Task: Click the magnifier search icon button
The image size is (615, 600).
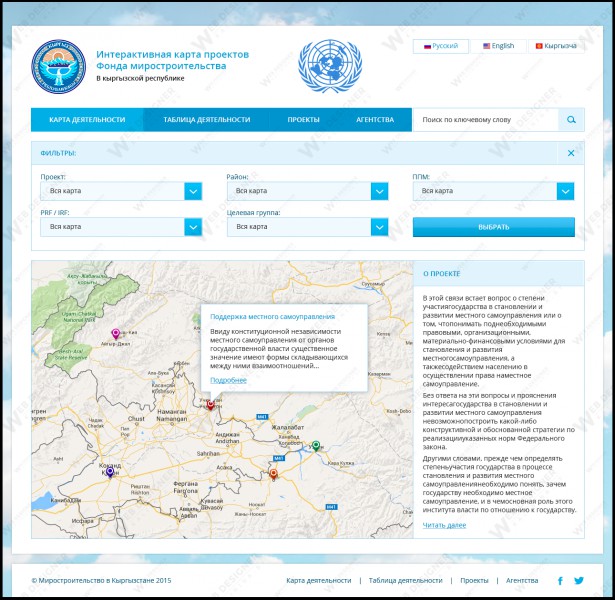Action: tap(571, 120)
